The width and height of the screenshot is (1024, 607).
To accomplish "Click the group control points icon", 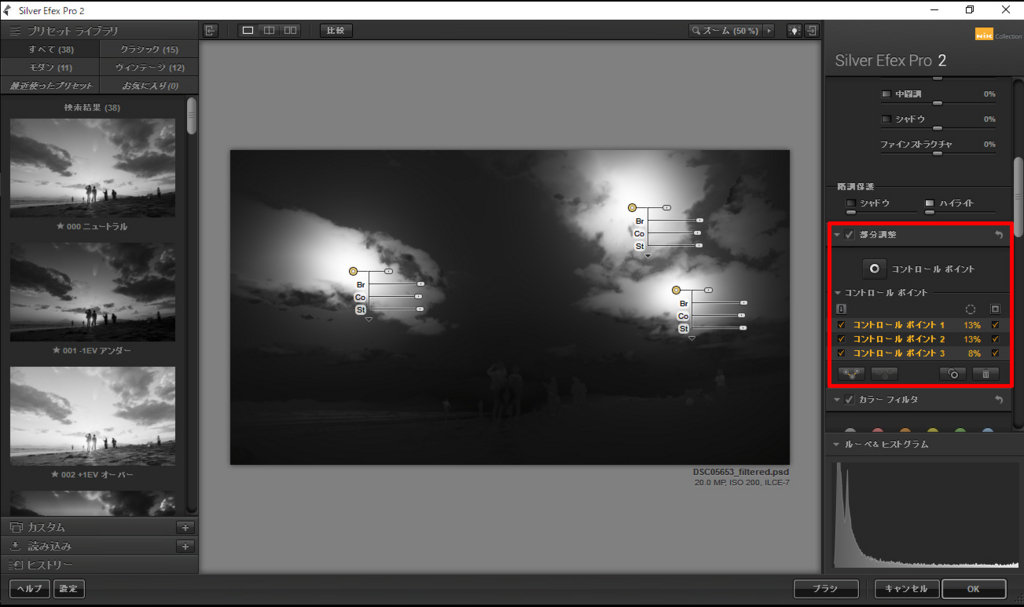I will (x=852, y=374).
